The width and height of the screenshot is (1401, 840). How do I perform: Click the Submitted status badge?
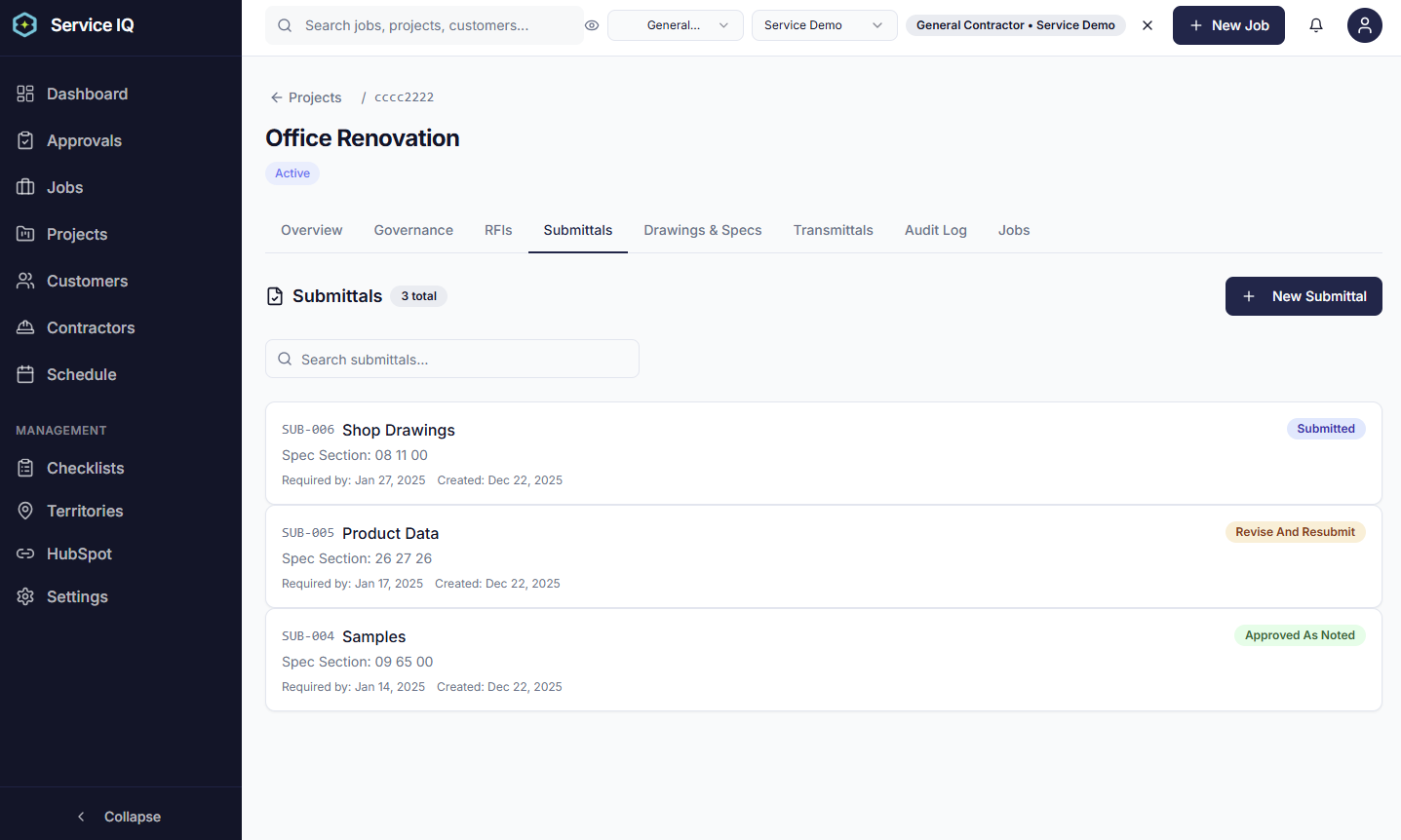pos(1326,429)
